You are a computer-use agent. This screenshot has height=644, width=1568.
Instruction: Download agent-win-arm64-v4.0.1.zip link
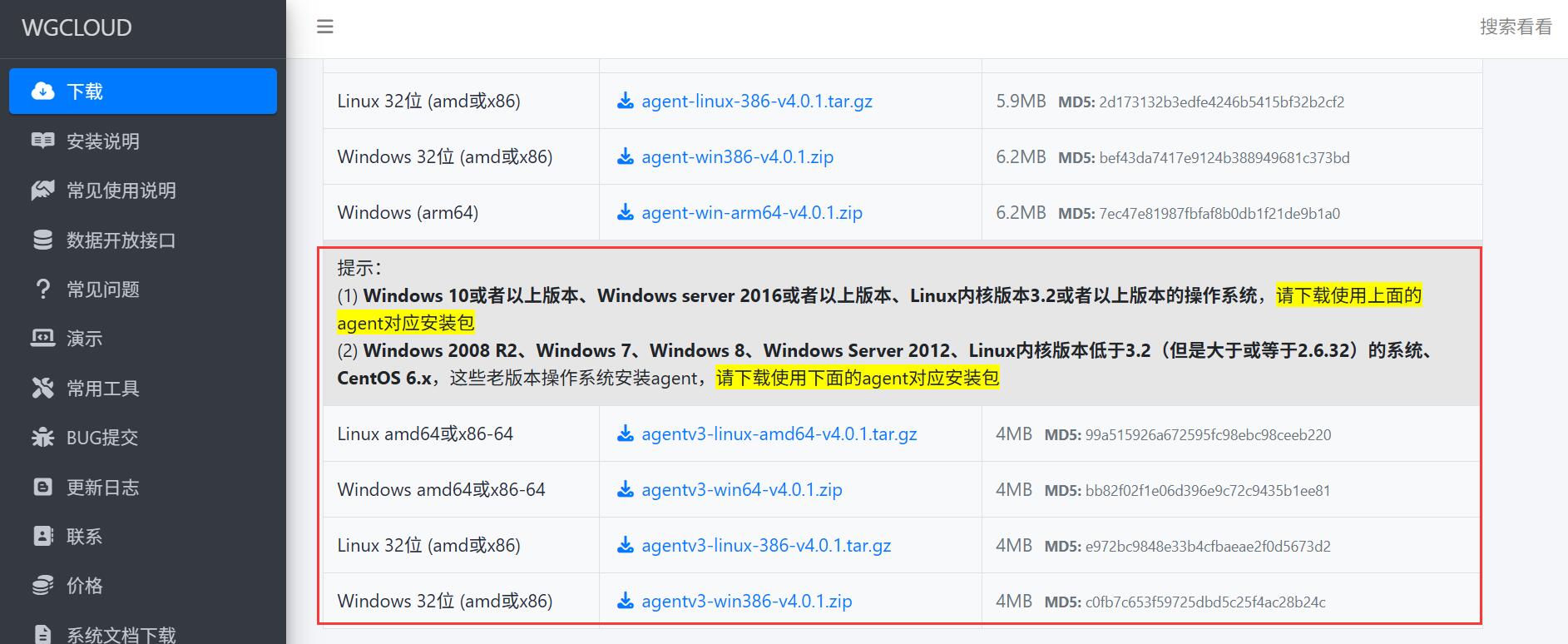coord(752,213)
